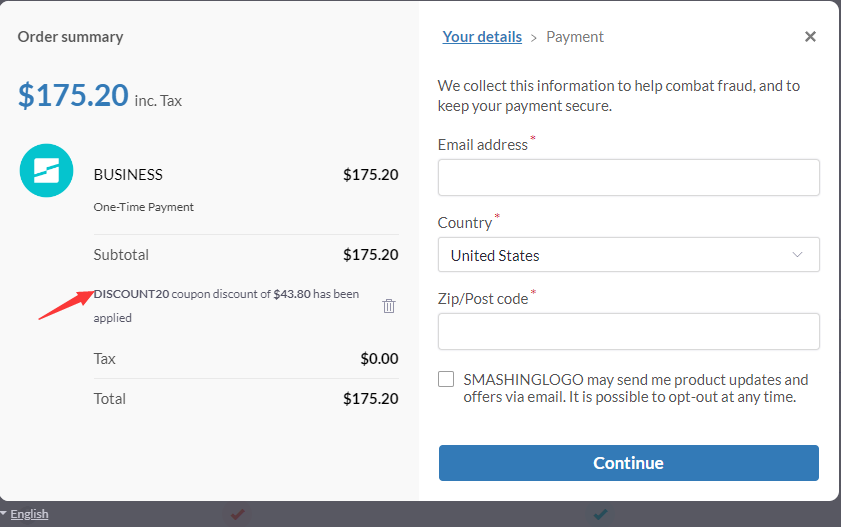Screen dimensions: 841x527
Task: Click into the Zip/Post code field
Action: pyautogui.click(x=628, y=331)
